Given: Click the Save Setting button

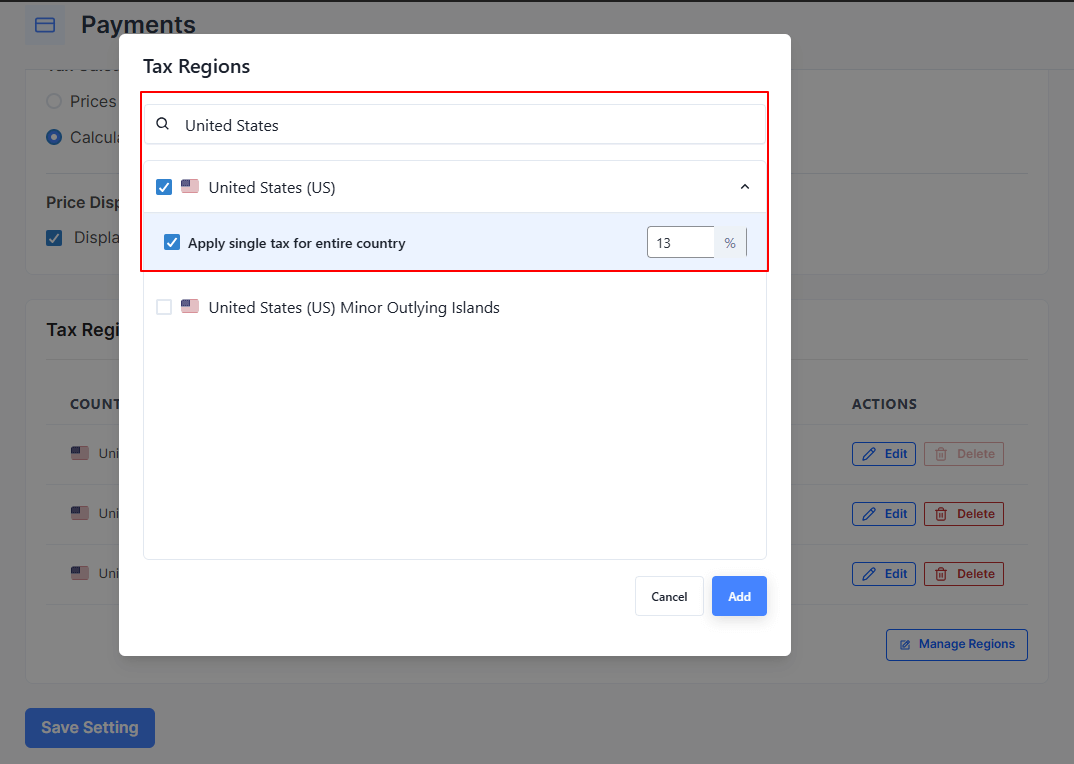Looking at the screenshot, I should (x=90, y=728).
